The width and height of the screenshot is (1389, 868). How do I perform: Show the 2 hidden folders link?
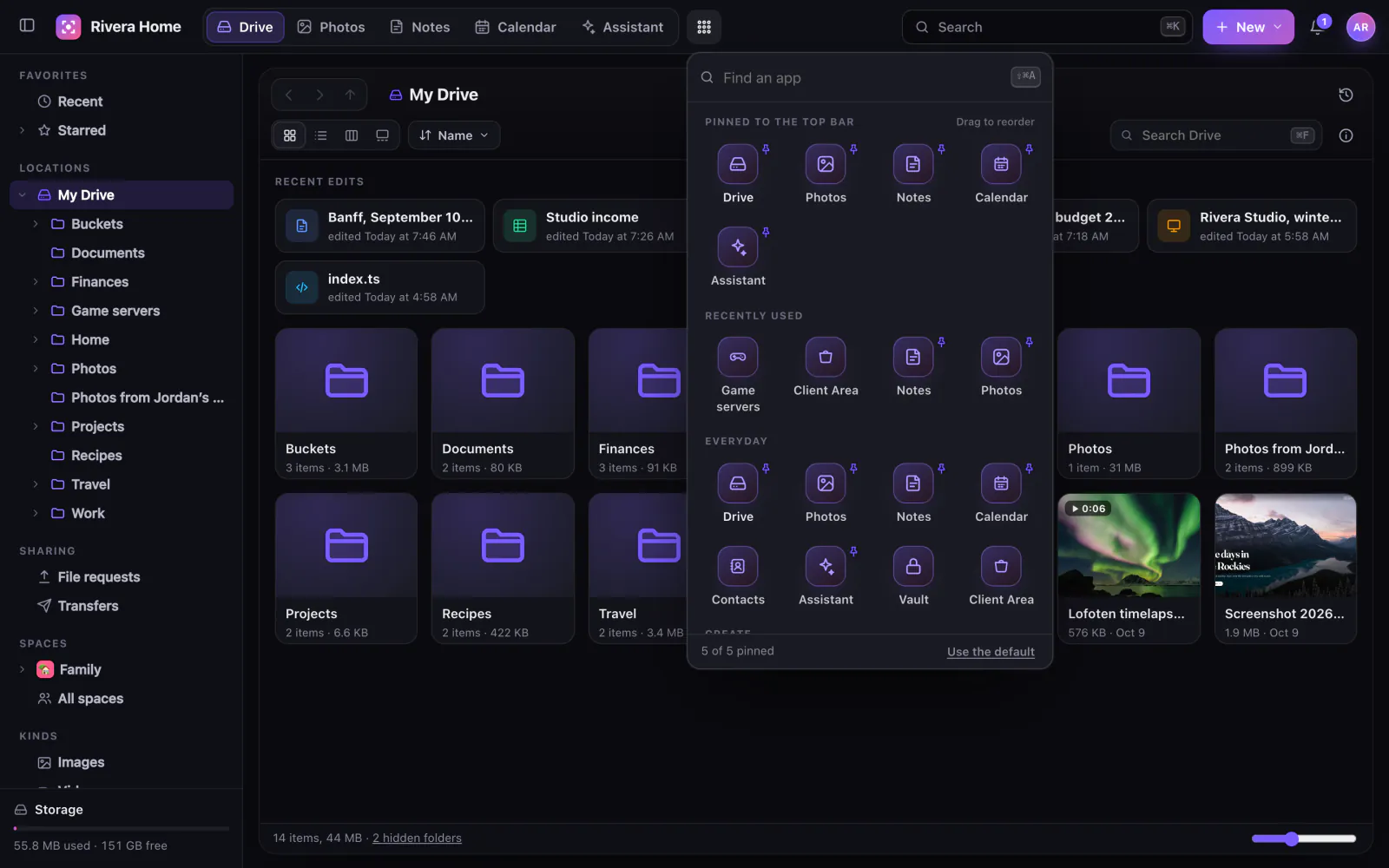point(417,838)
